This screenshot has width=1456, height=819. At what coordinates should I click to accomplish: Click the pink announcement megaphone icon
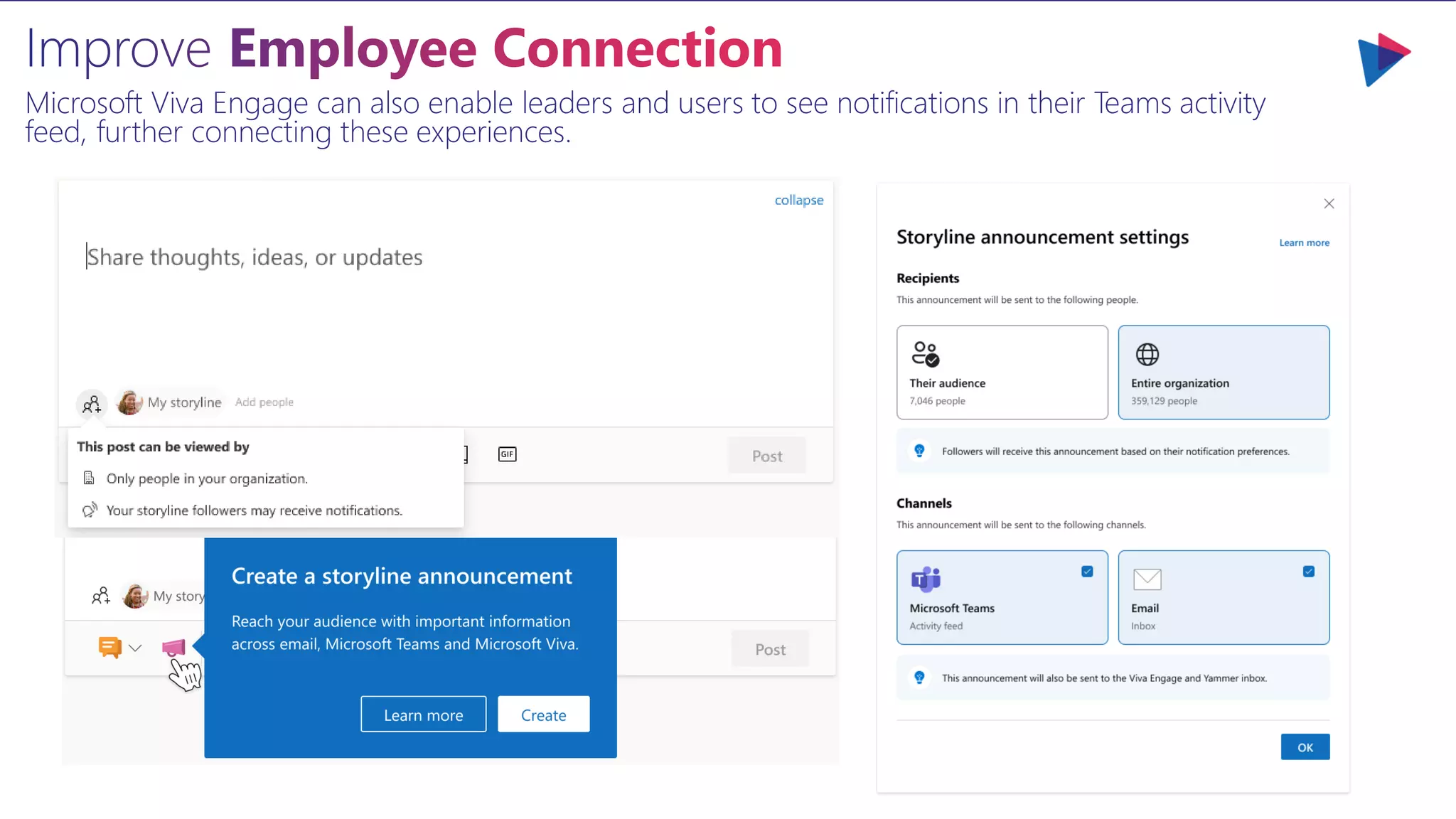(x=173, y=648)
